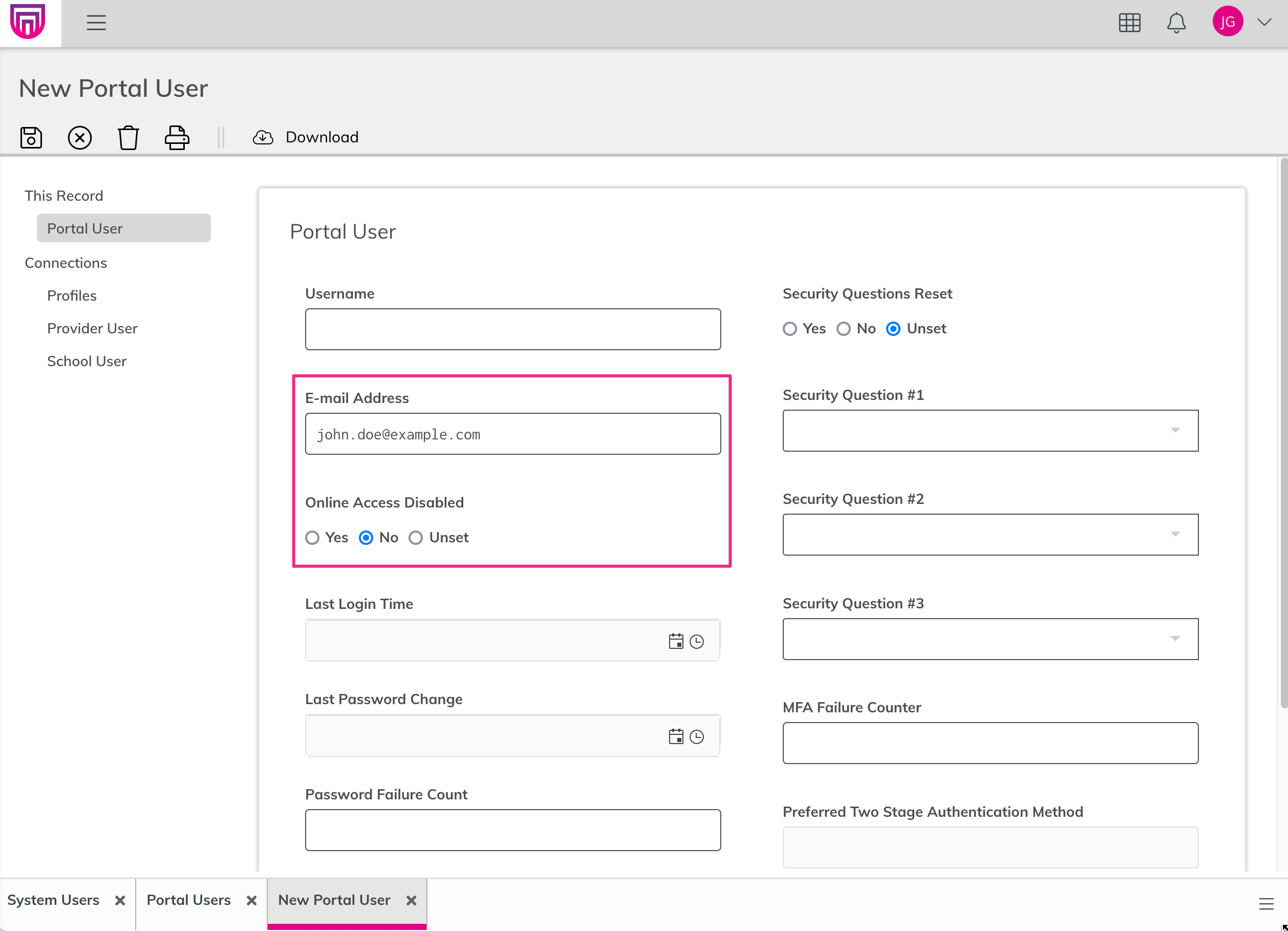Set Security Questions Reset to Yes
Screen dimensions: 1288x931
tap(789, 329)
